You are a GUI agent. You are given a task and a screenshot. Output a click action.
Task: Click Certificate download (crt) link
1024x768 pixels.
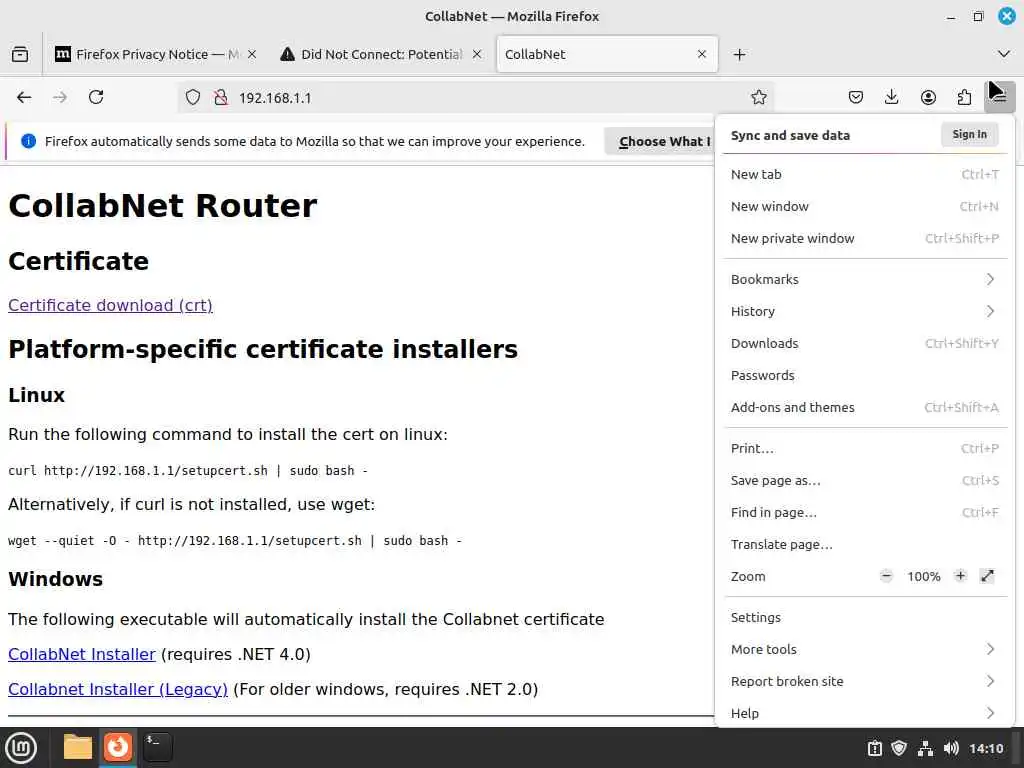click(110, 306)
